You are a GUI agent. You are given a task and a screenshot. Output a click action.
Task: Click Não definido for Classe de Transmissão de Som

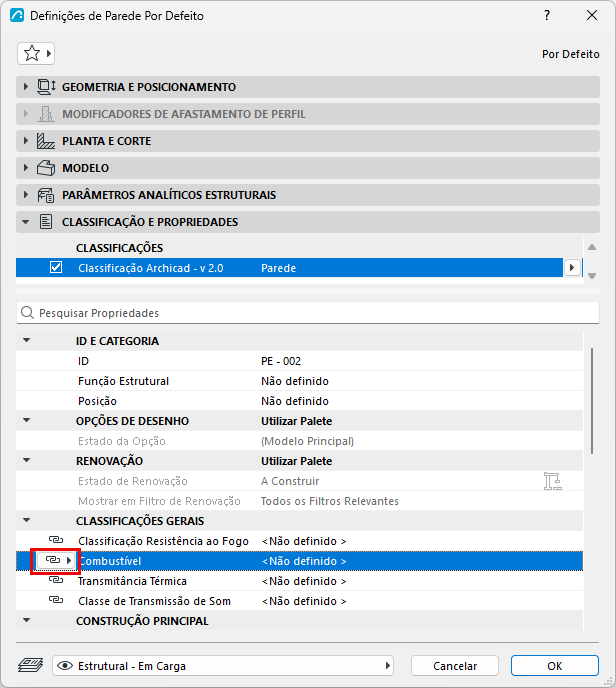tap(304, 601)
